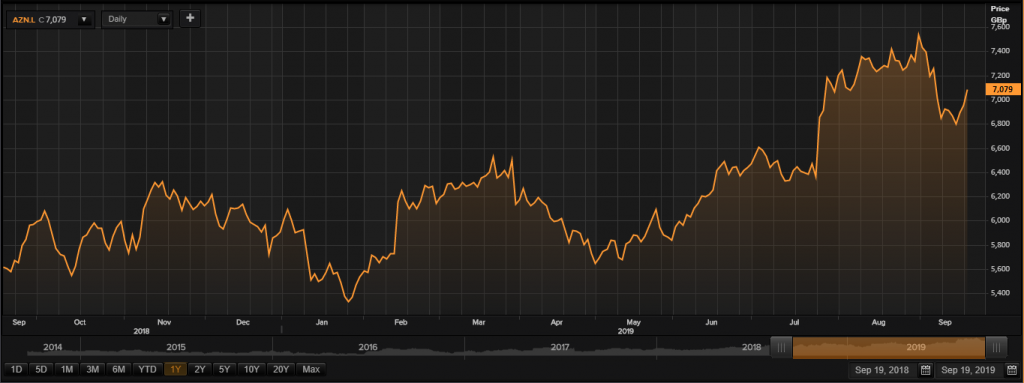Select the 3M time range

point(92,369)
